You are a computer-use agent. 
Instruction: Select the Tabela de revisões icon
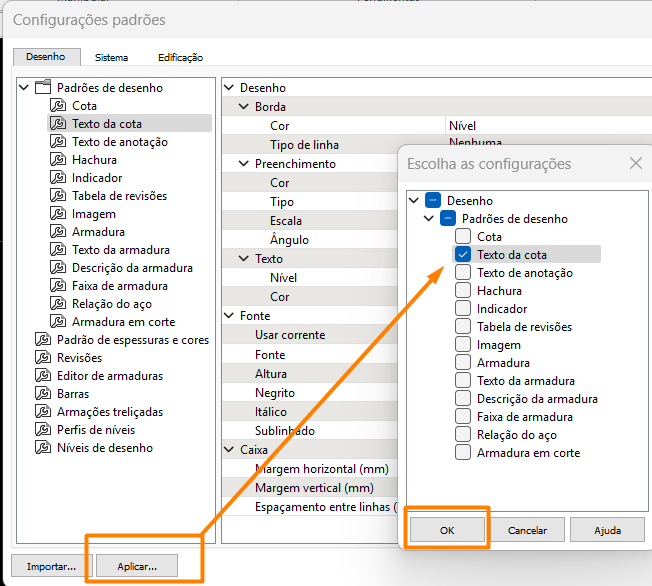58,196
